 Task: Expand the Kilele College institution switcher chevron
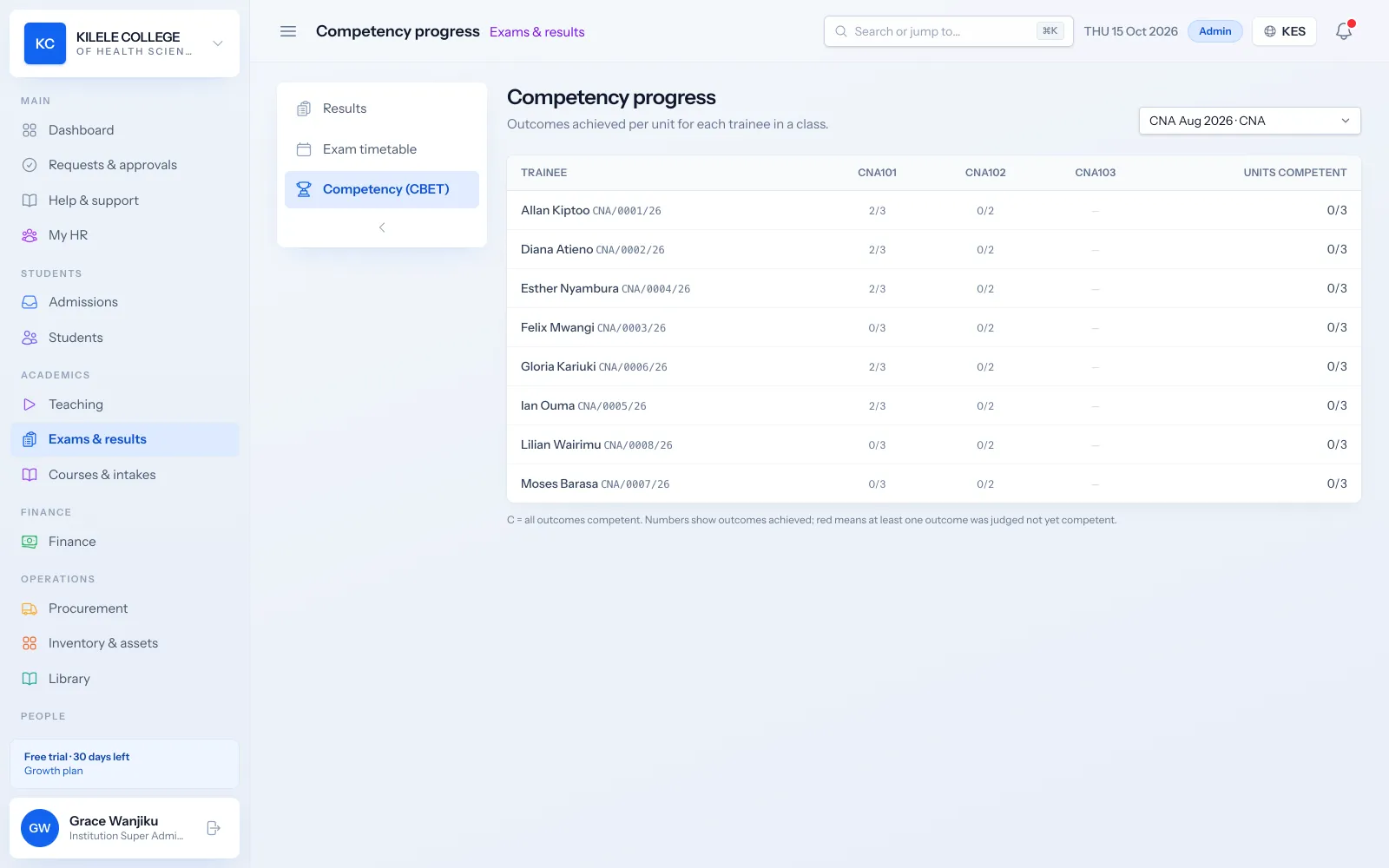218,43
